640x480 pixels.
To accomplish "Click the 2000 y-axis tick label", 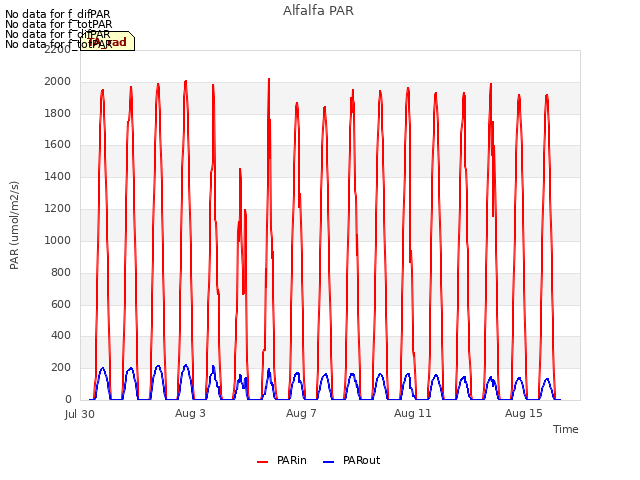I will (x=58, y=82).
